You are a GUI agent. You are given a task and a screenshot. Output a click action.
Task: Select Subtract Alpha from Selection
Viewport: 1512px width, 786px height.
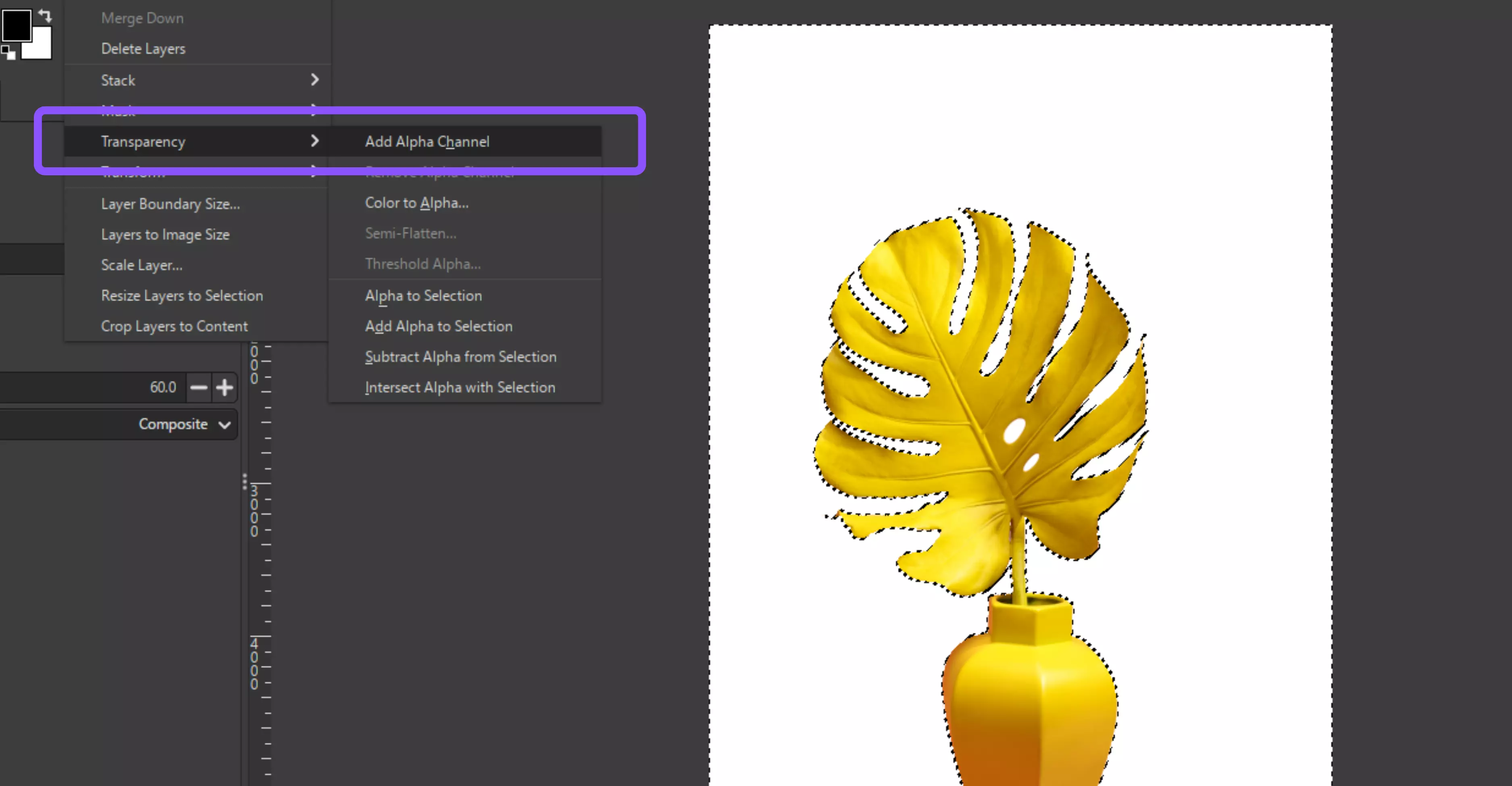tap(460, 357)
